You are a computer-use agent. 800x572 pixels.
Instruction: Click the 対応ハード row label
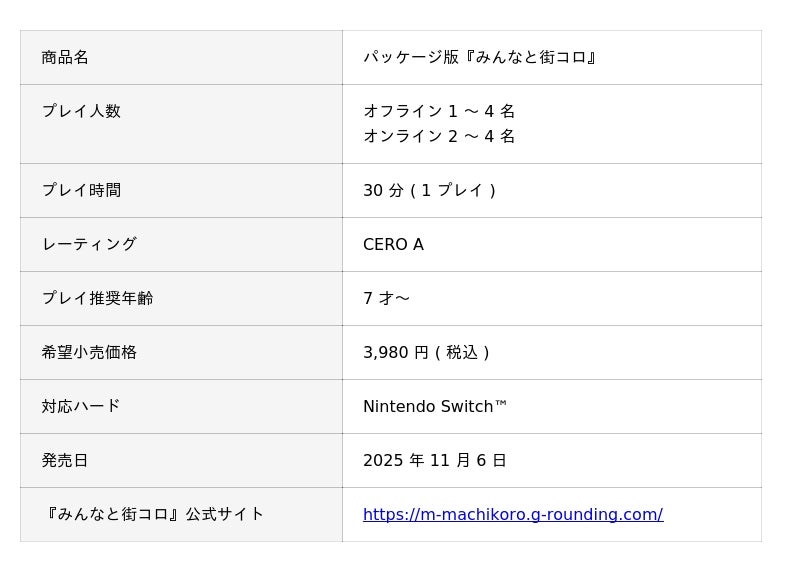point(81,407)
